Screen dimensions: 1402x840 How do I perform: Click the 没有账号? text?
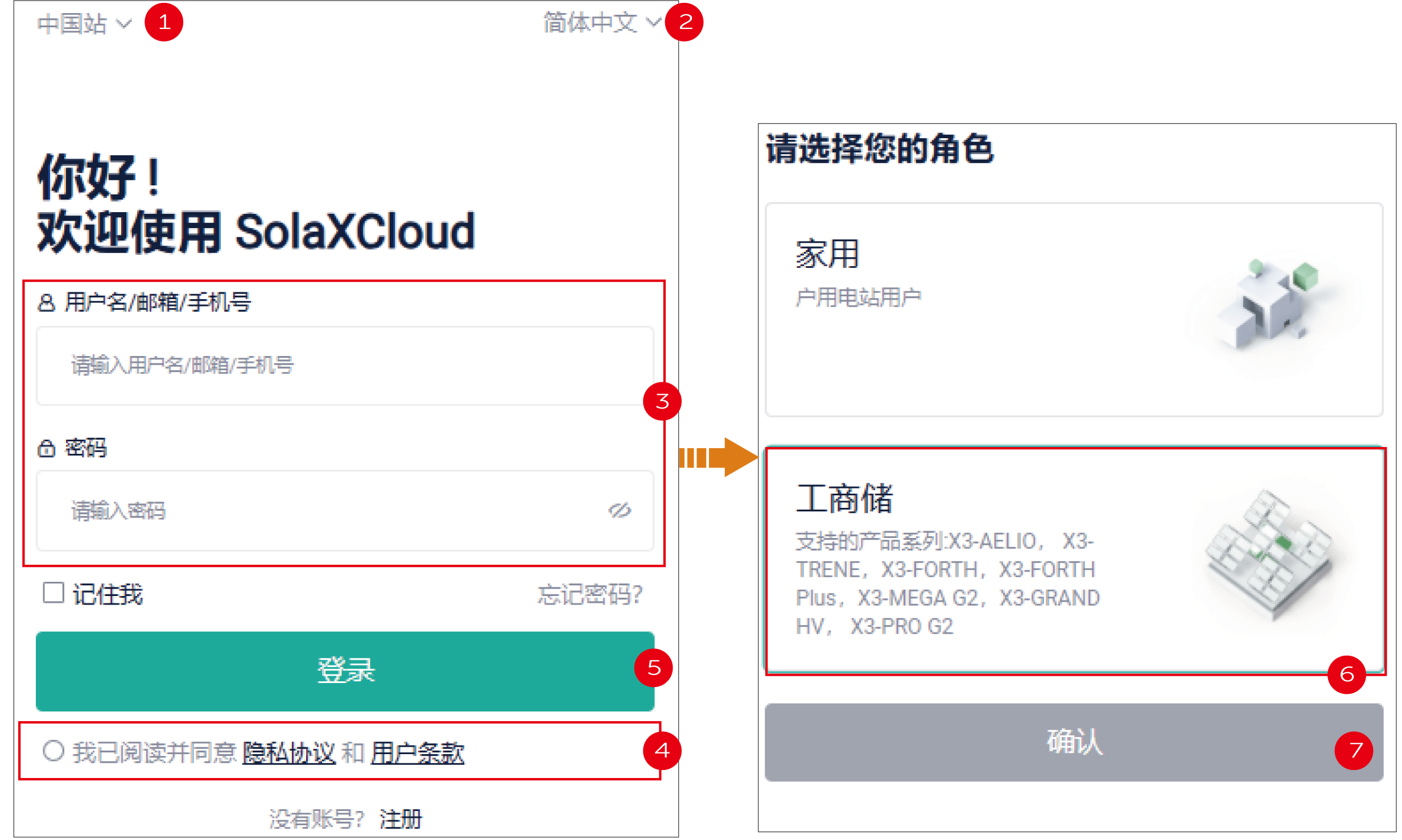coord(316,819)
